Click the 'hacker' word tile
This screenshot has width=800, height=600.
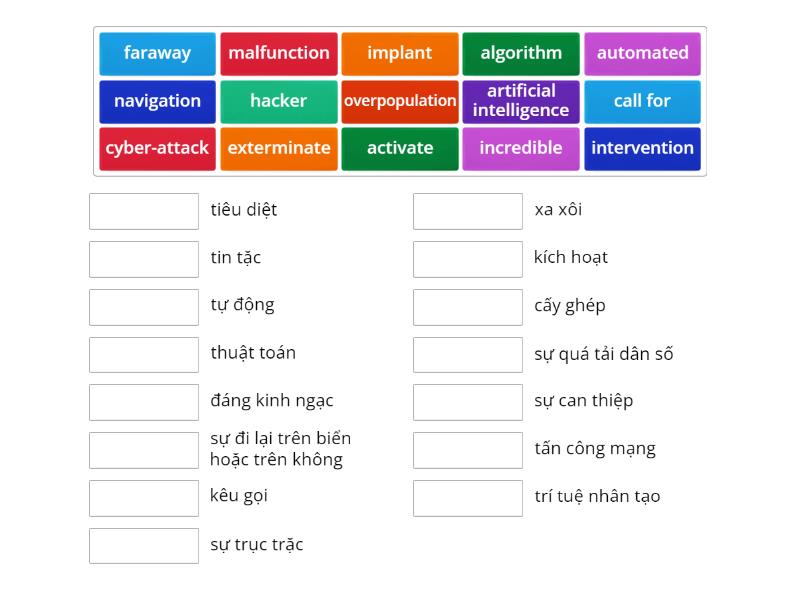point(279,101)
